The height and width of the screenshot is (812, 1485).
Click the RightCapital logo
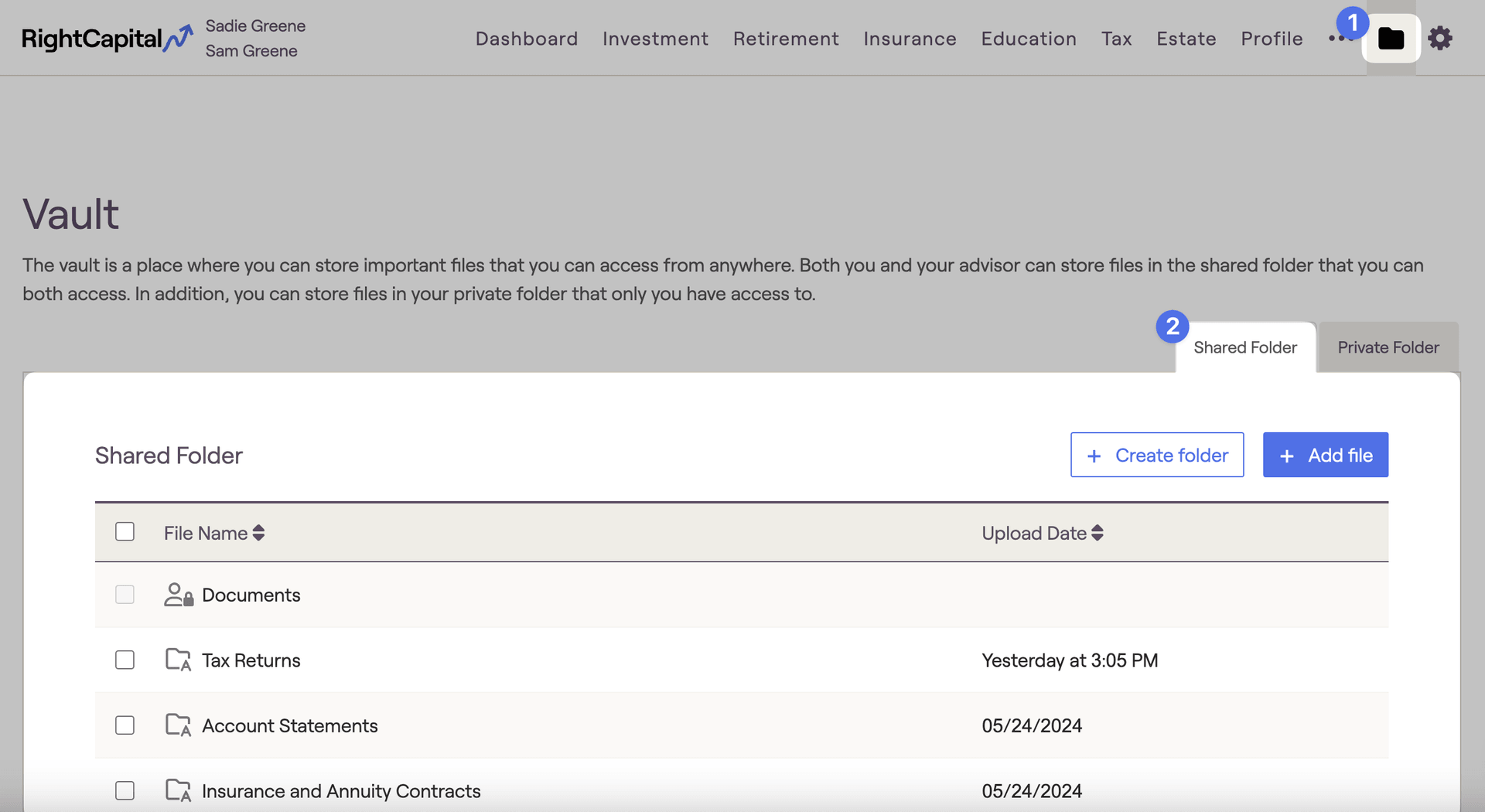point(107,39)
